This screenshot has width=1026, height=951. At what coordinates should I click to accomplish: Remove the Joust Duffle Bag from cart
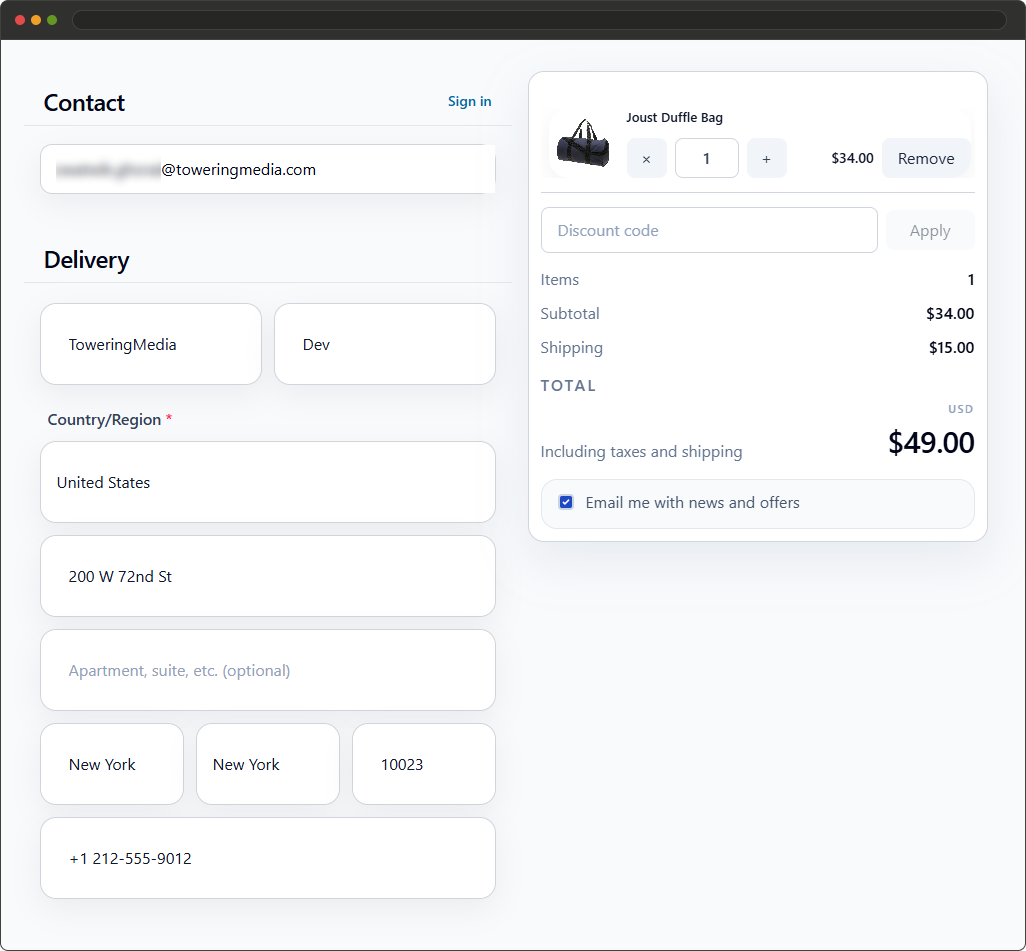(x=926, y=158)
